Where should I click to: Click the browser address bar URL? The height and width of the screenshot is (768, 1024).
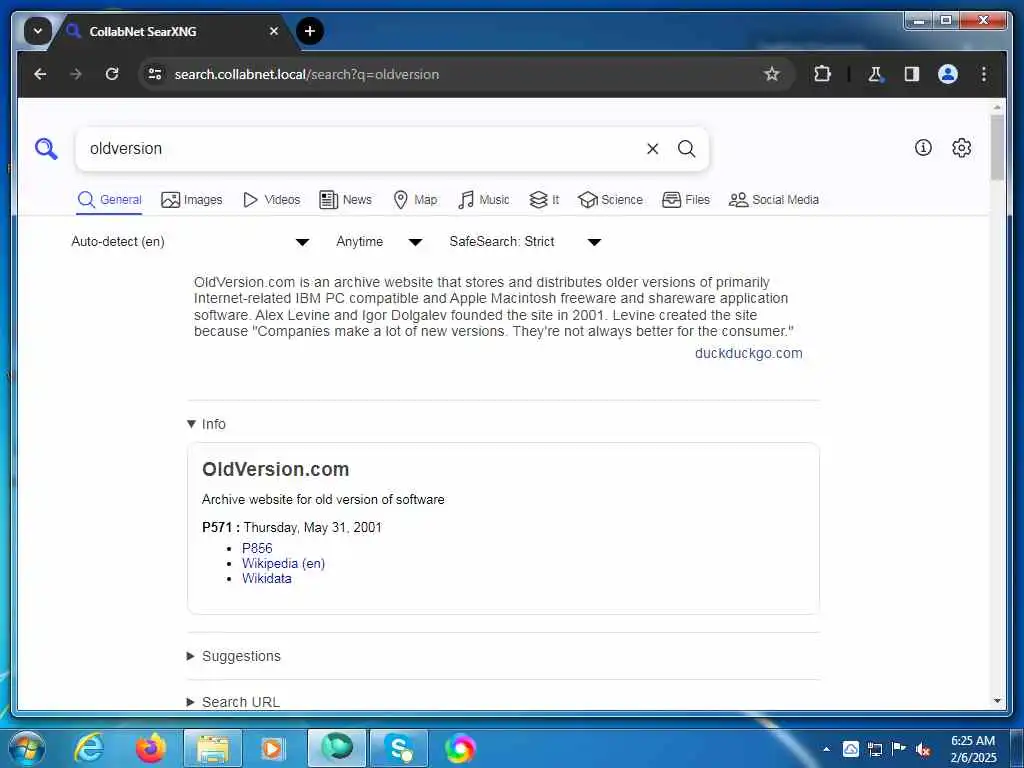click(x=306, y=74)
